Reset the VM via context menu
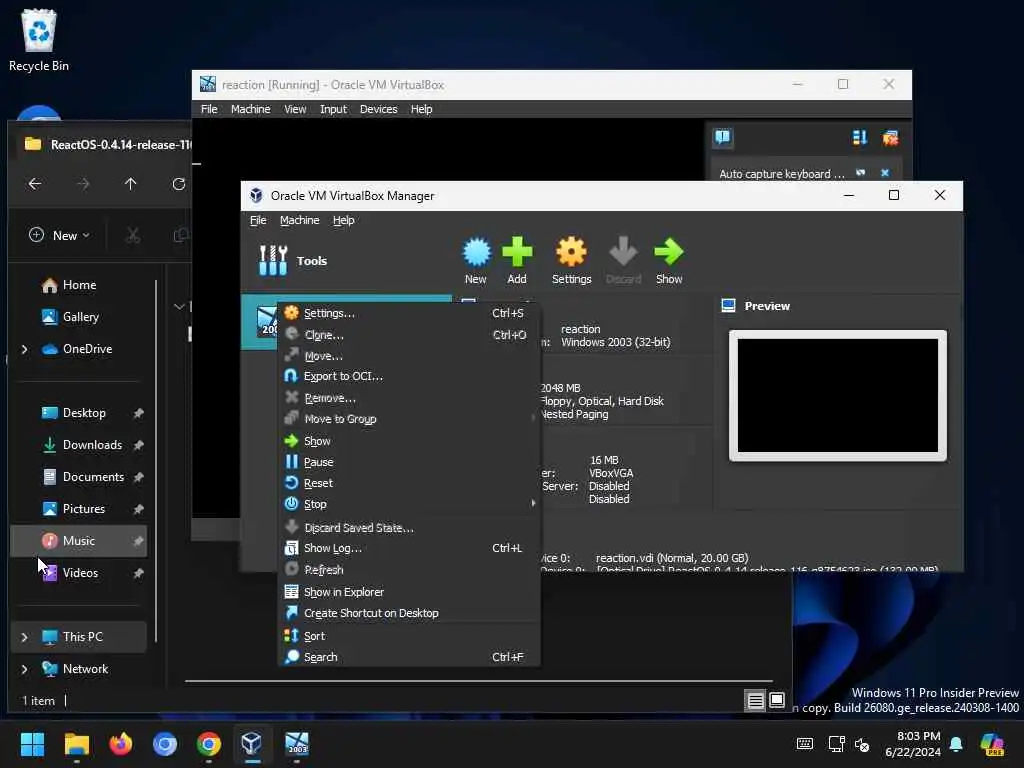 coord(409,483)
